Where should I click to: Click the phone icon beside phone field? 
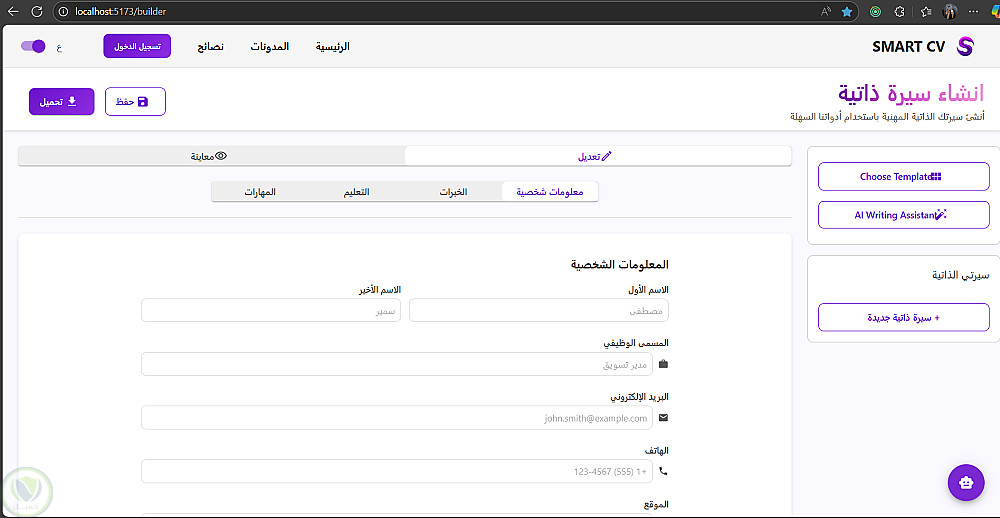click(x=663, y=471)
